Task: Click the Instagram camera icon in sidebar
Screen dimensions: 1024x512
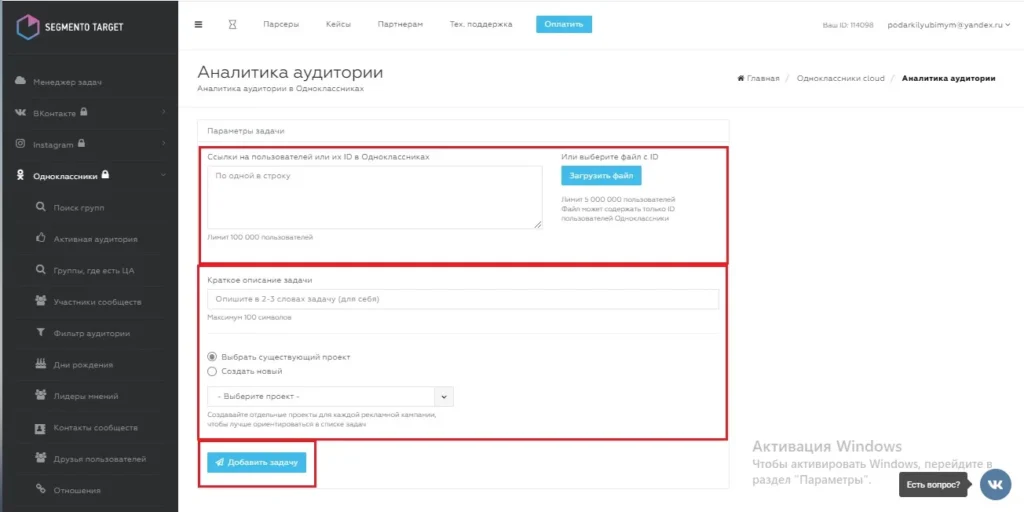Action: (x=20, y=144)
